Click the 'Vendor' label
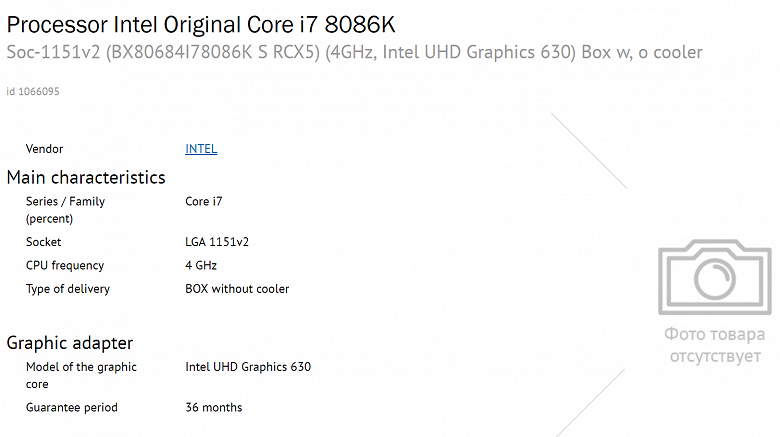Screen dimensions: 780x437 44,149
